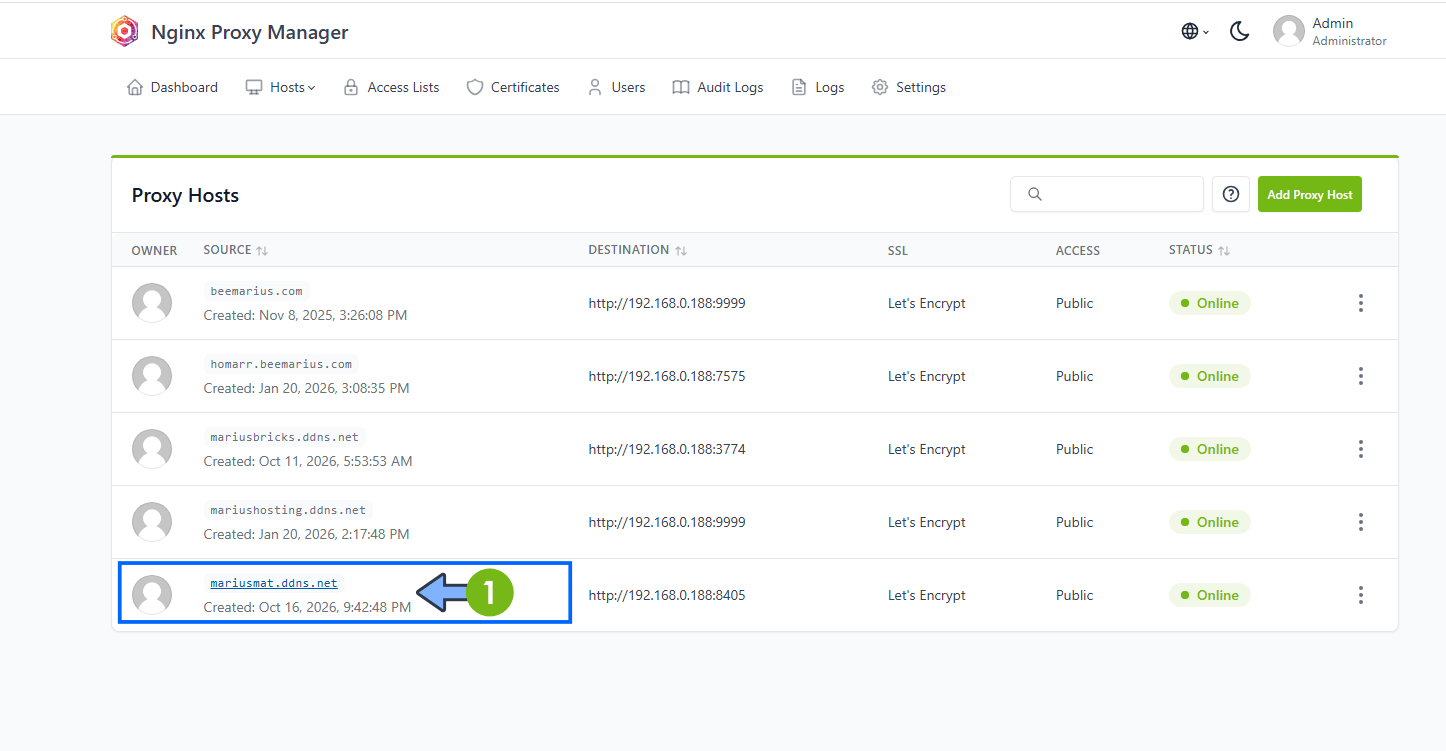Open the language globe selector

click(1195, 31)
